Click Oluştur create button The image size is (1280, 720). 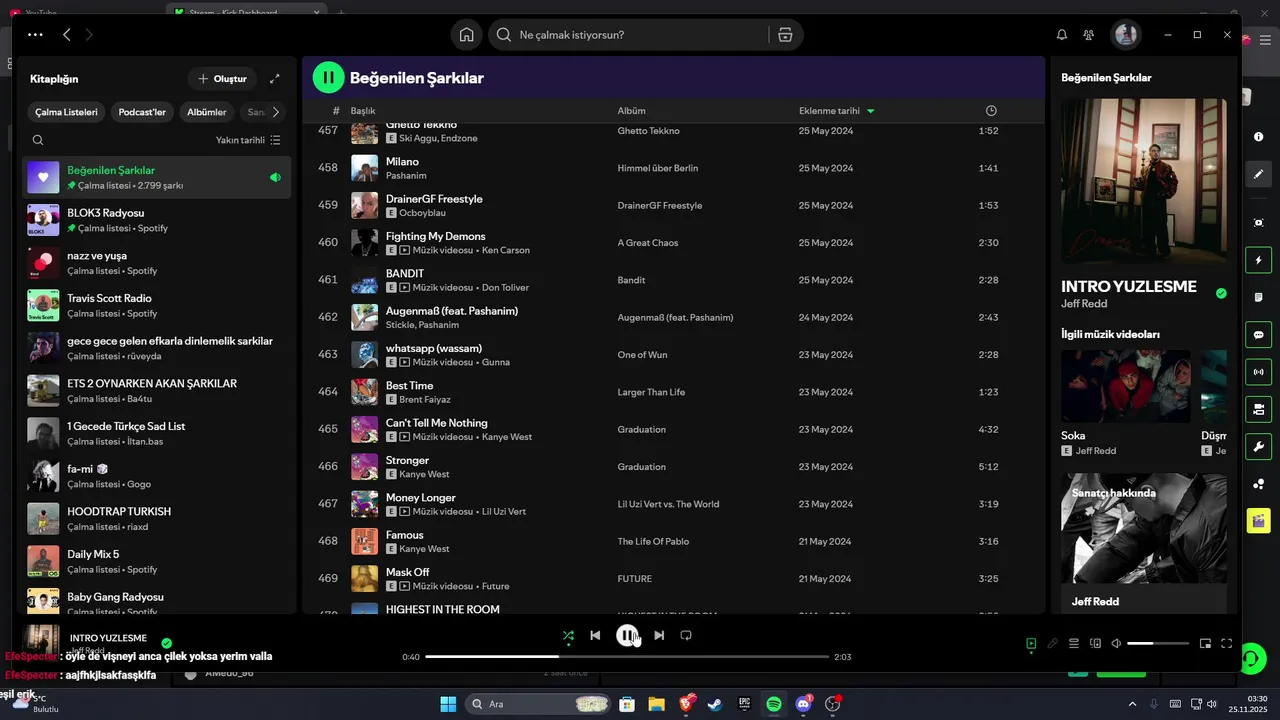click(x=222, y=79)
